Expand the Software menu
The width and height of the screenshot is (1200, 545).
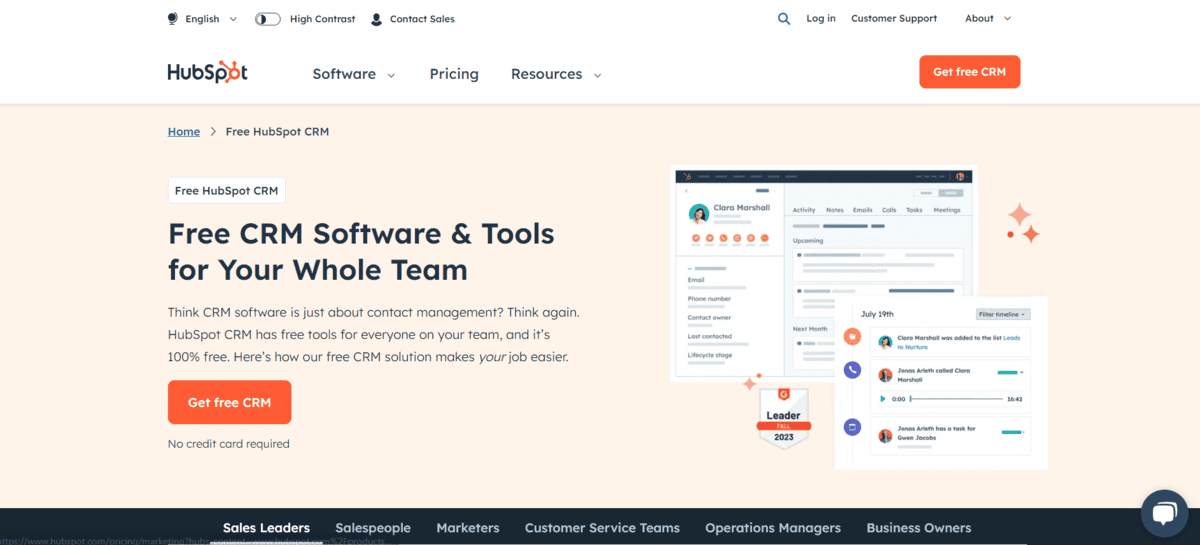coord(354,74)
